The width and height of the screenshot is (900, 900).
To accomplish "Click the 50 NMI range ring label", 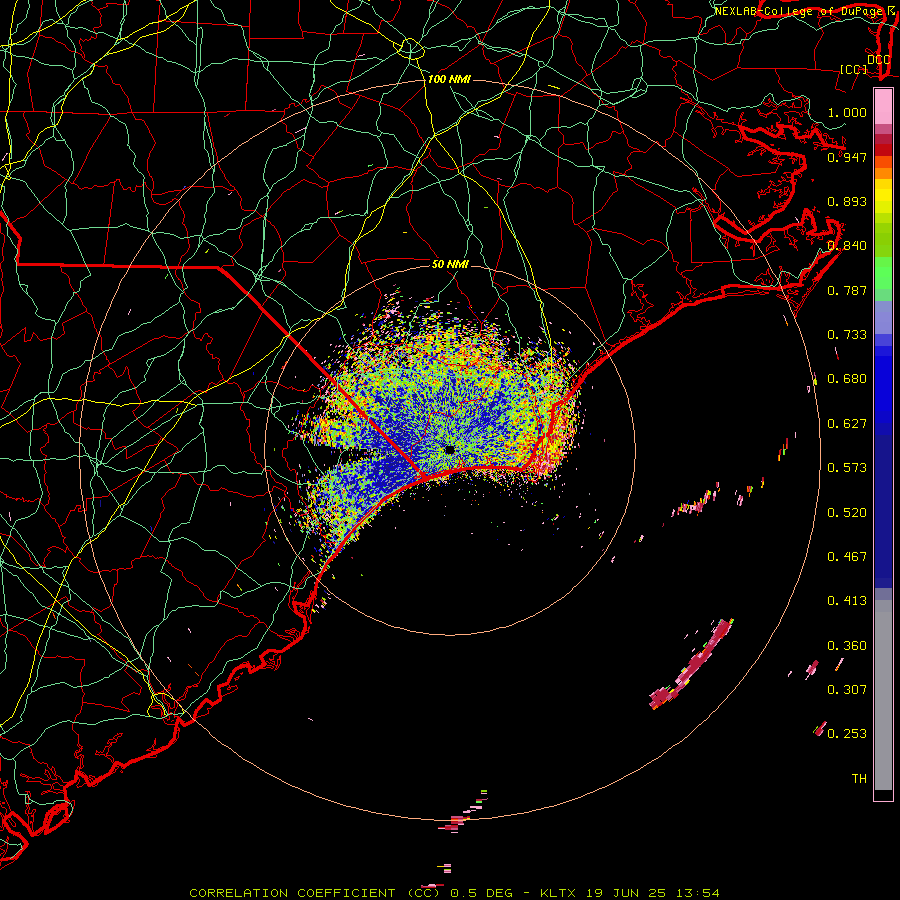I will click(x=450, y=264).
